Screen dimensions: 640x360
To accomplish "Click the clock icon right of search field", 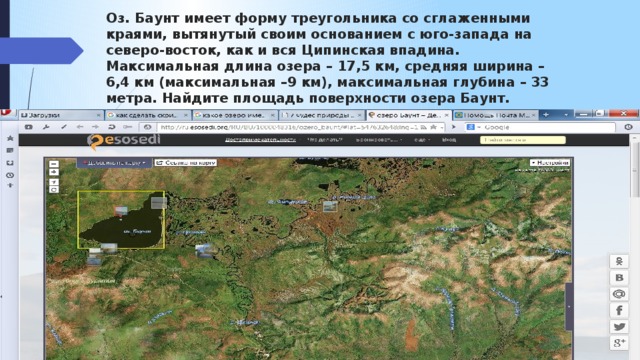I will point(629,127).
